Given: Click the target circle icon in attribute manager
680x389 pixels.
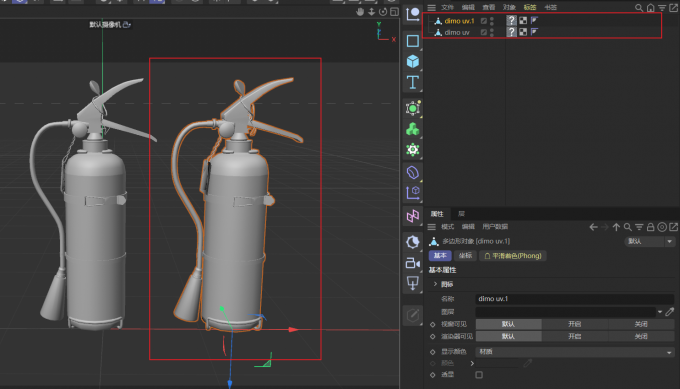Looking at the screenshot, I should pos(662,227).
